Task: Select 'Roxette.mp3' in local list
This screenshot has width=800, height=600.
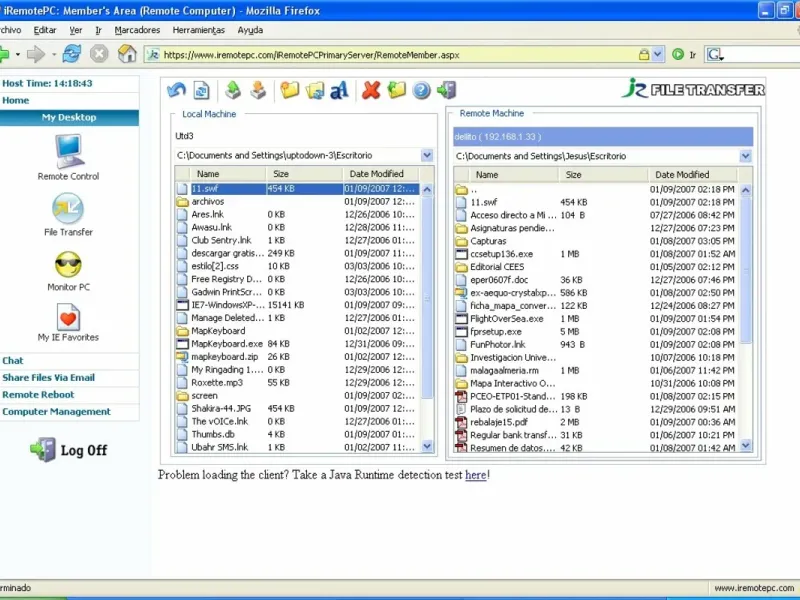Action: click(x=297, y=383)
